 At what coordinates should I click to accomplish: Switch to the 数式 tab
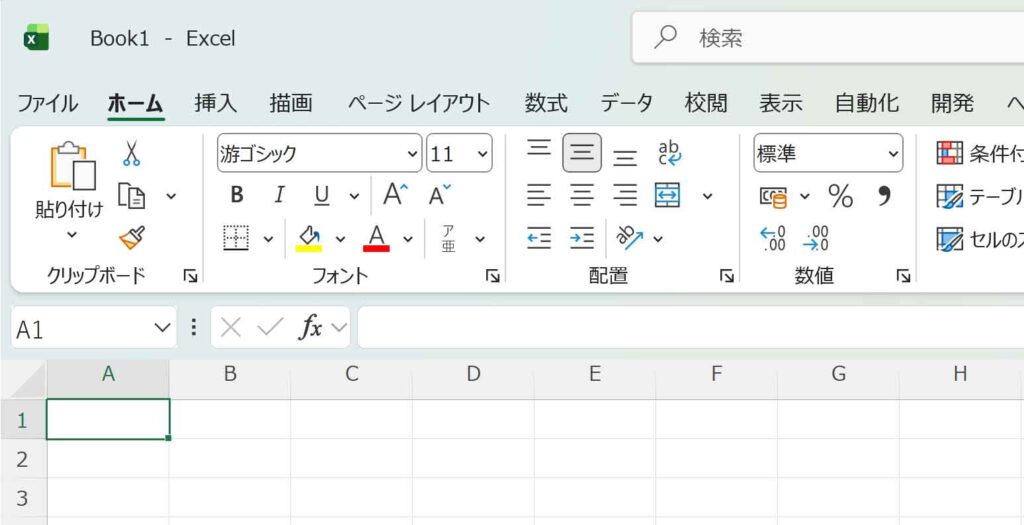546,103
